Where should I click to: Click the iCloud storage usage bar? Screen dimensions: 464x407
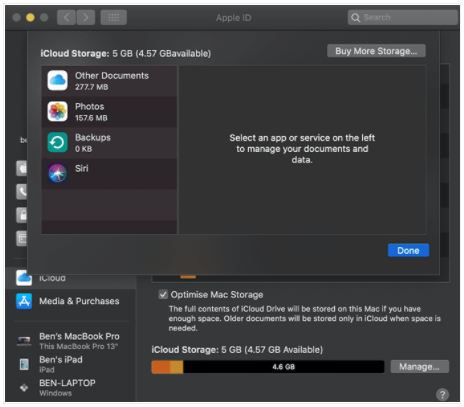(268, 367)
